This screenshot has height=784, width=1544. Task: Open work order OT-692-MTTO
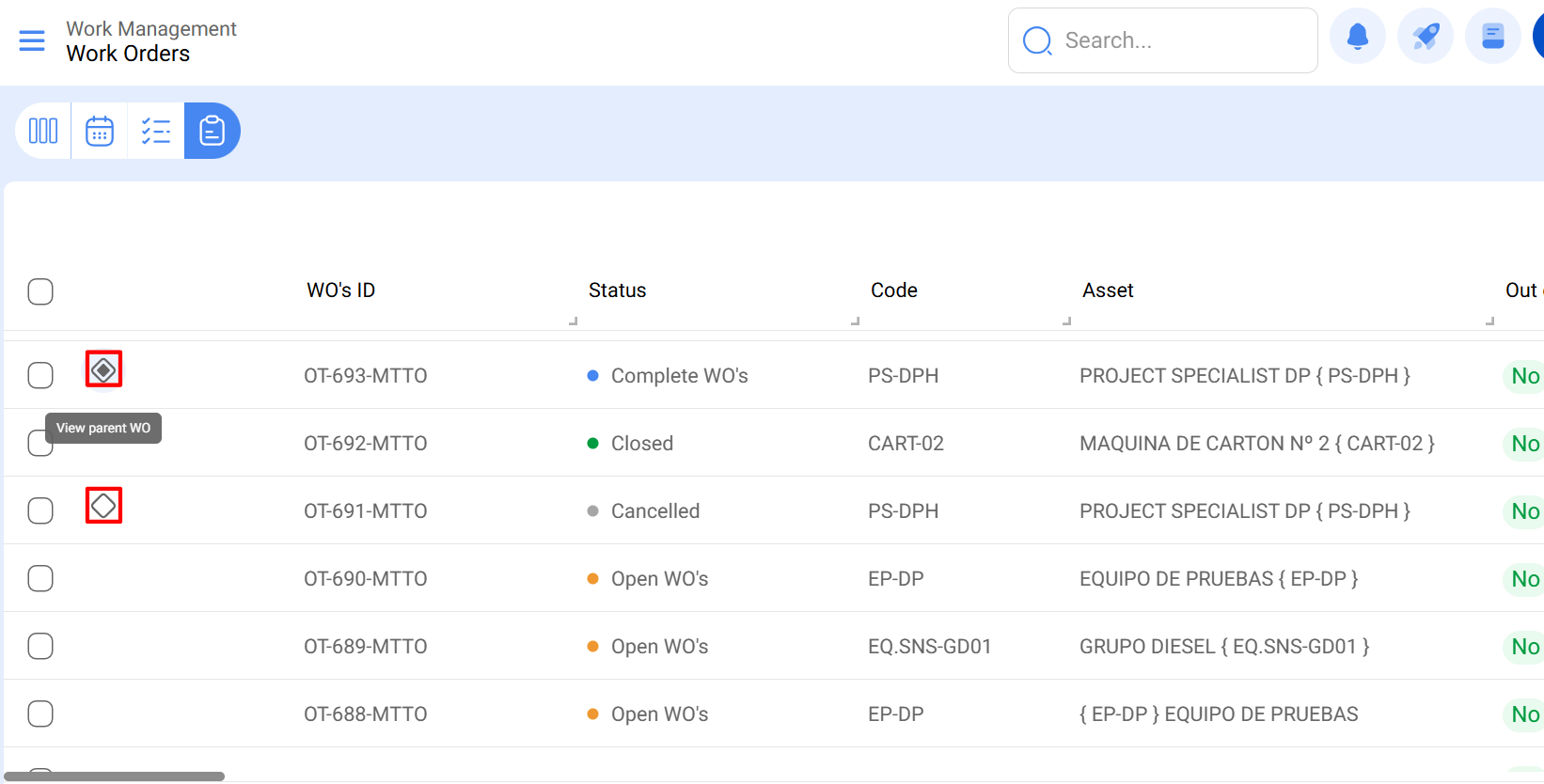point(365,444)
